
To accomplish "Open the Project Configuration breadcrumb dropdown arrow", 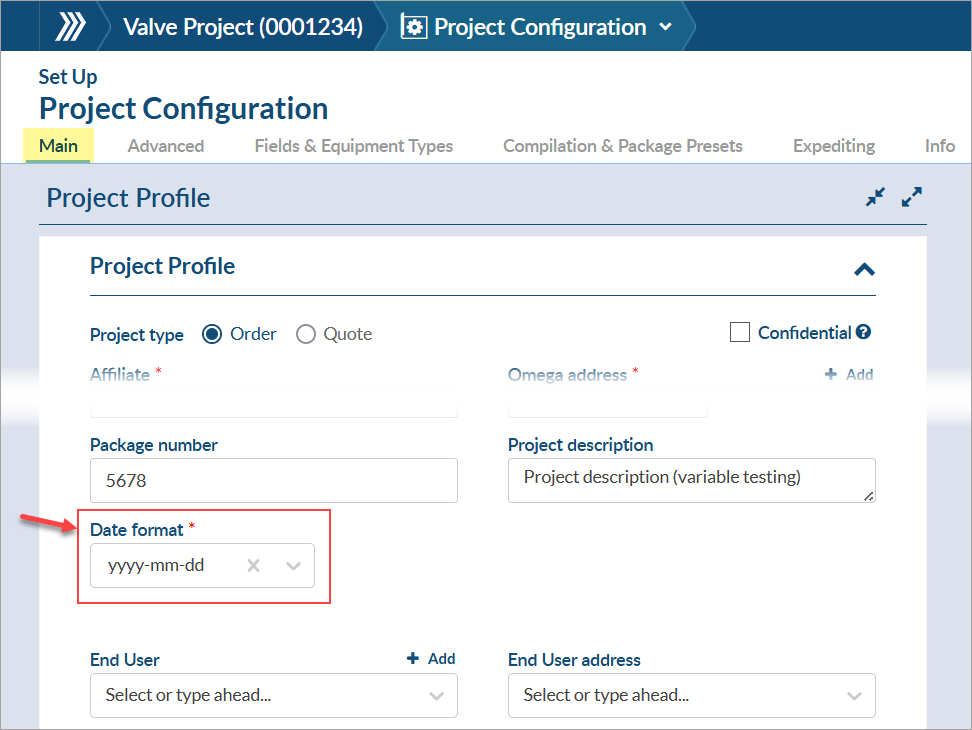I will coord(666,27).
